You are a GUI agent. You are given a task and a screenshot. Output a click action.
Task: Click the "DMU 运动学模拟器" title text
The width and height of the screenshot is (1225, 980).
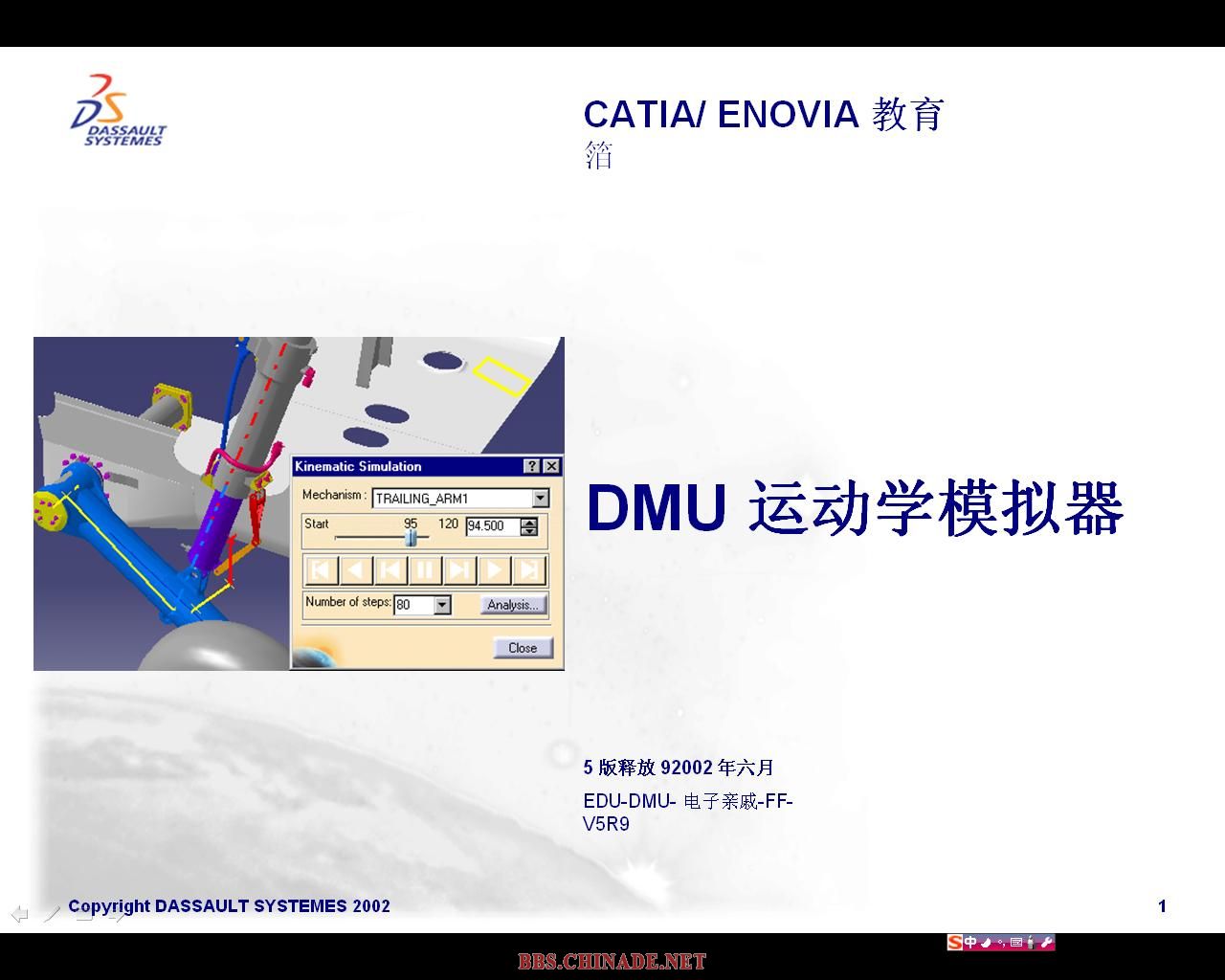855,507
